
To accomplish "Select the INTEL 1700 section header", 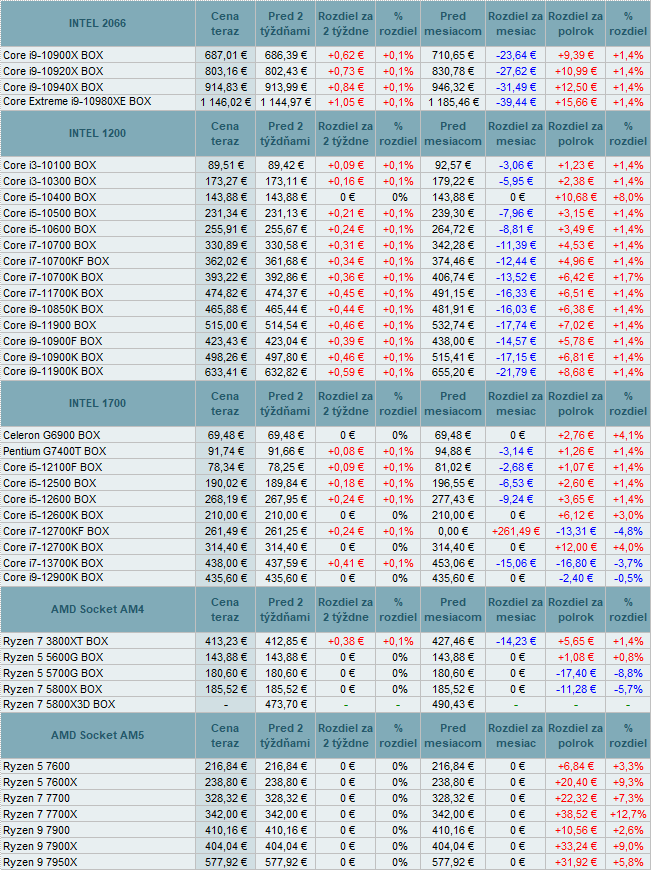I will coord(97,403).
